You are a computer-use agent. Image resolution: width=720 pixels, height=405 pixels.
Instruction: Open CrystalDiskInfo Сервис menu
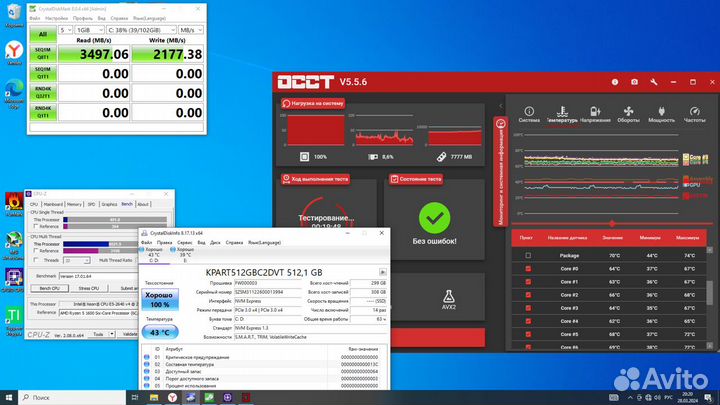(185, 242)
